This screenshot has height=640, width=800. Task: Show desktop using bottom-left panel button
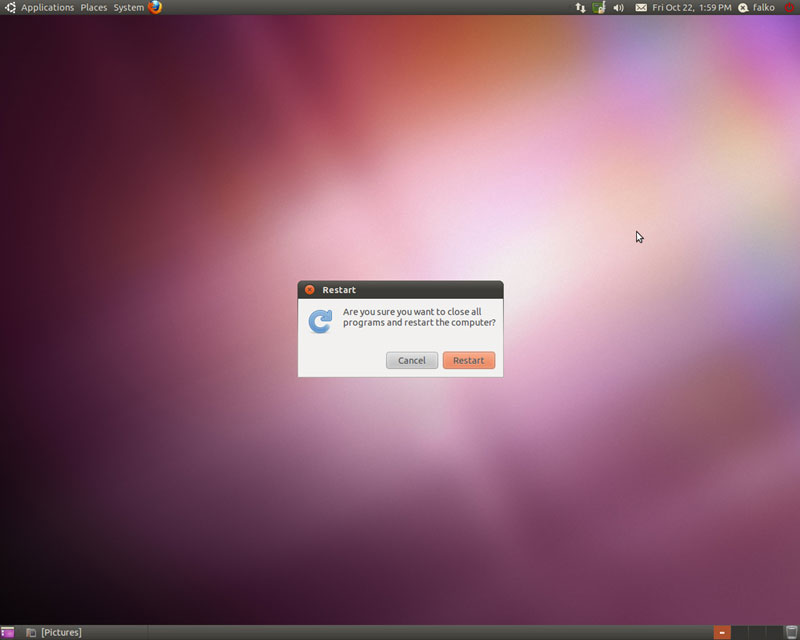pos(7,632)
